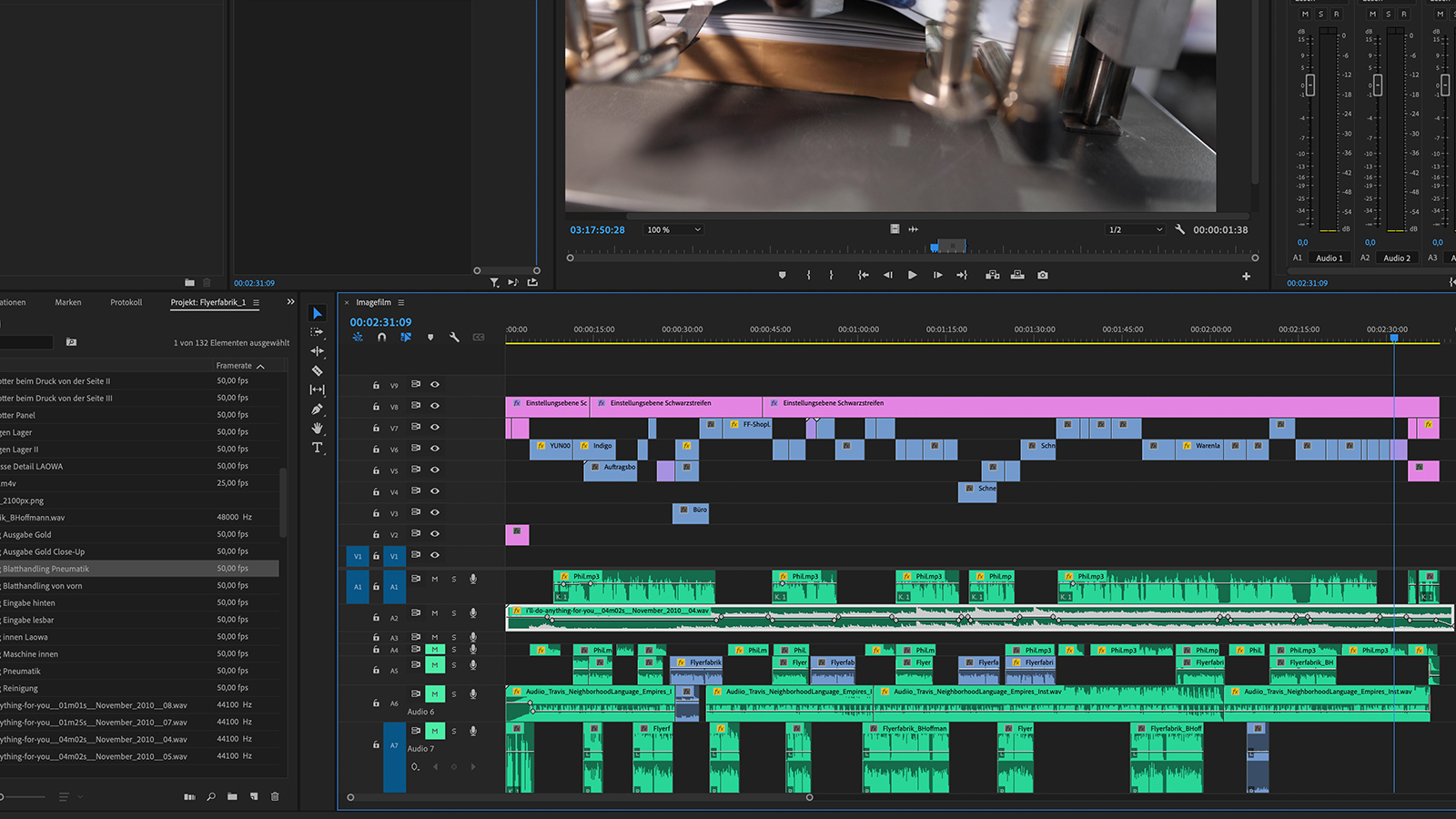Click Drag Video Only filmstrip icon
1456x819 pixels.
point(895,229)
